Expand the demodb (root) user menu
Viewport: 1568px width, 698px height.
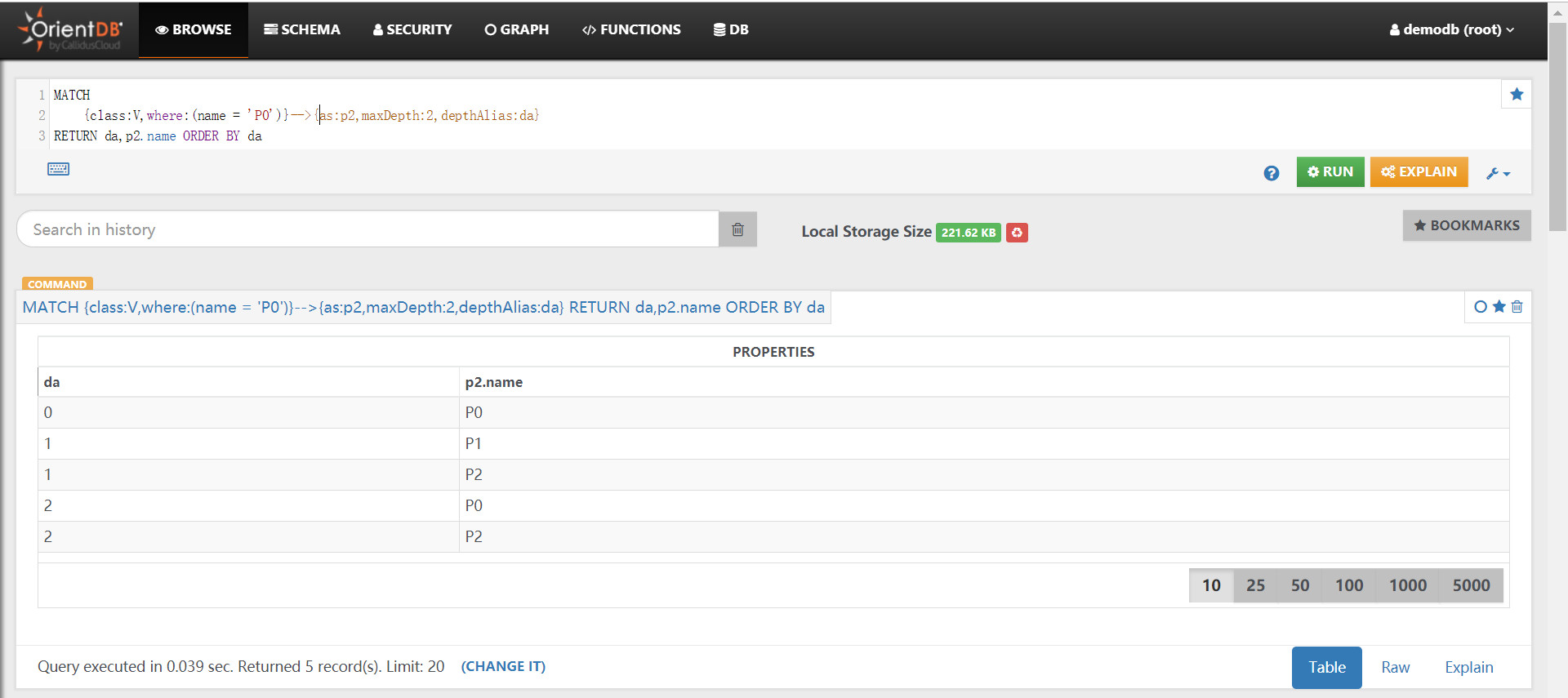[1452, 29]
